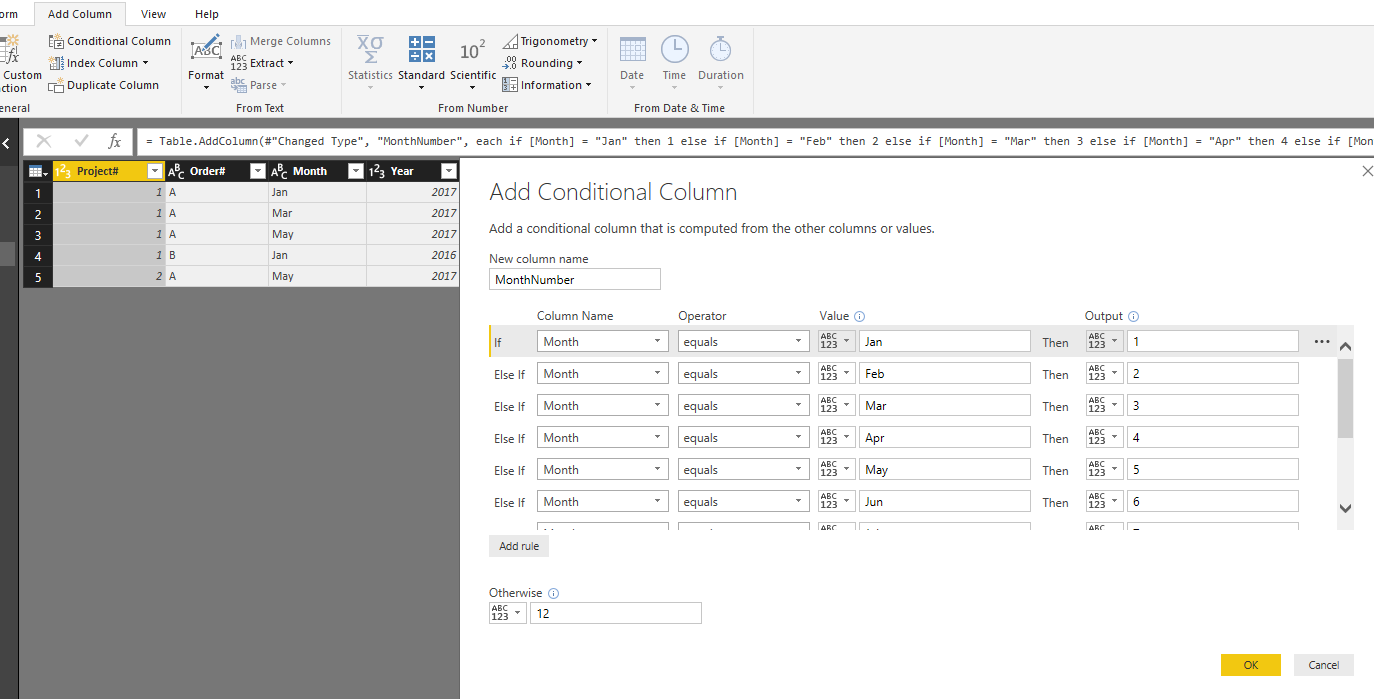The height and width of the screenshot is (699, 1374).
Task: Click the Value field containing Jan
Action: point(944,342)
